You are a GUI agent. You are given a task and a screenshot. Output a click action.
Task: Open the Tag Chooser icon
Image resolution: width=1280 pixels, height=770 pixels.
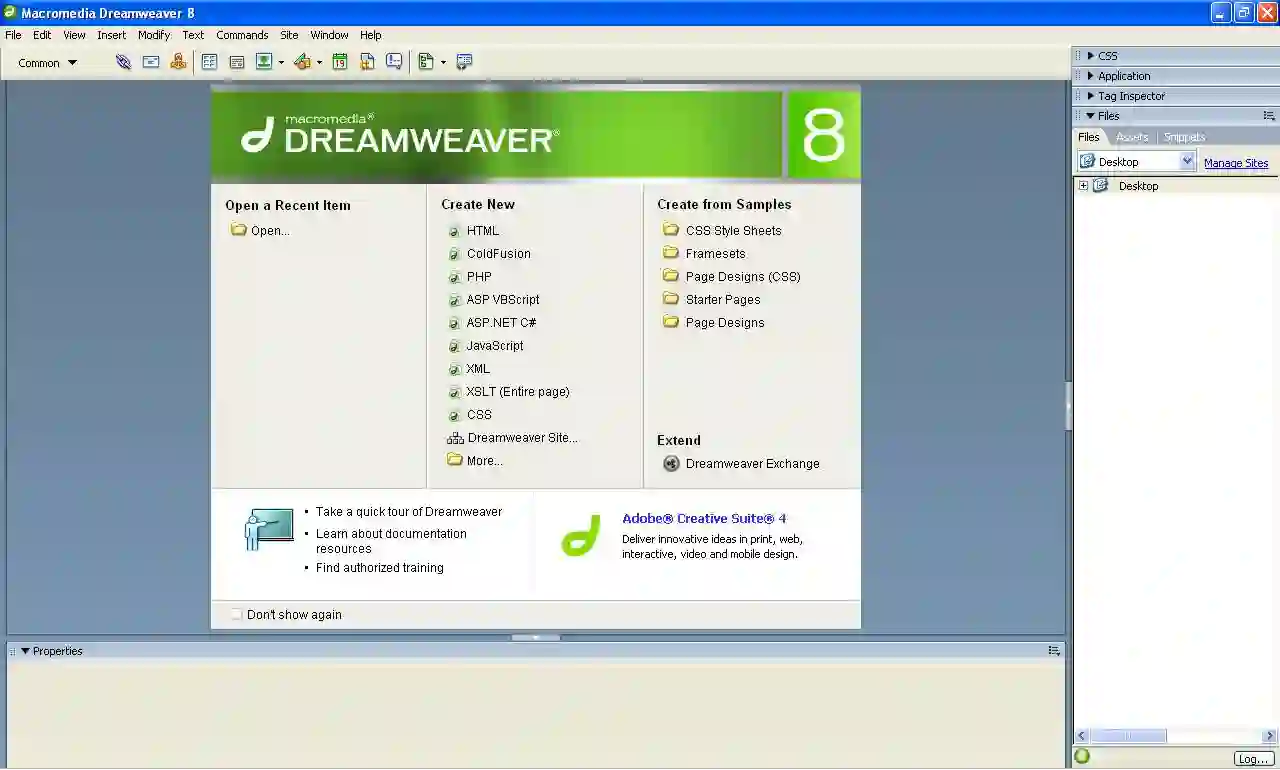point(464,62)
